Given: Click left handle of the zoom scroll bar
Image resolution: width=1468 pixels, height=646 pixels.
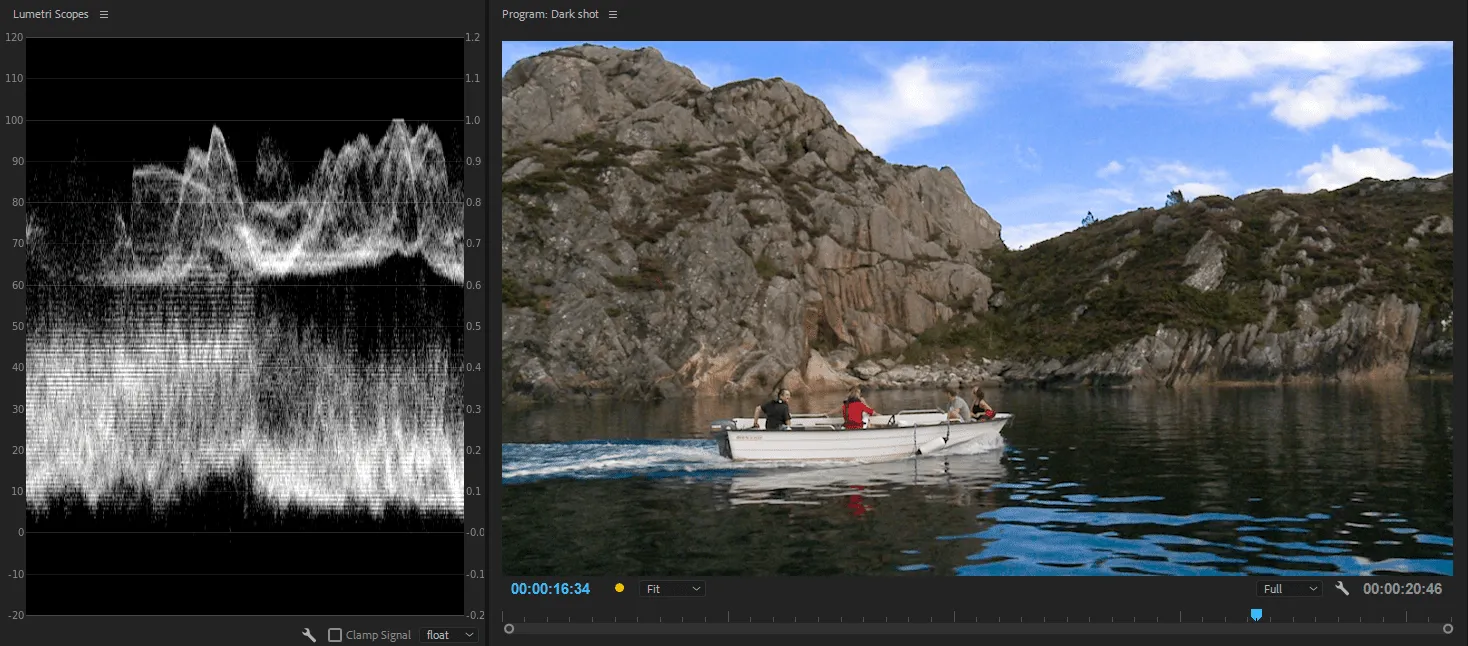Looking at the screenshot, I should point(509,629).
